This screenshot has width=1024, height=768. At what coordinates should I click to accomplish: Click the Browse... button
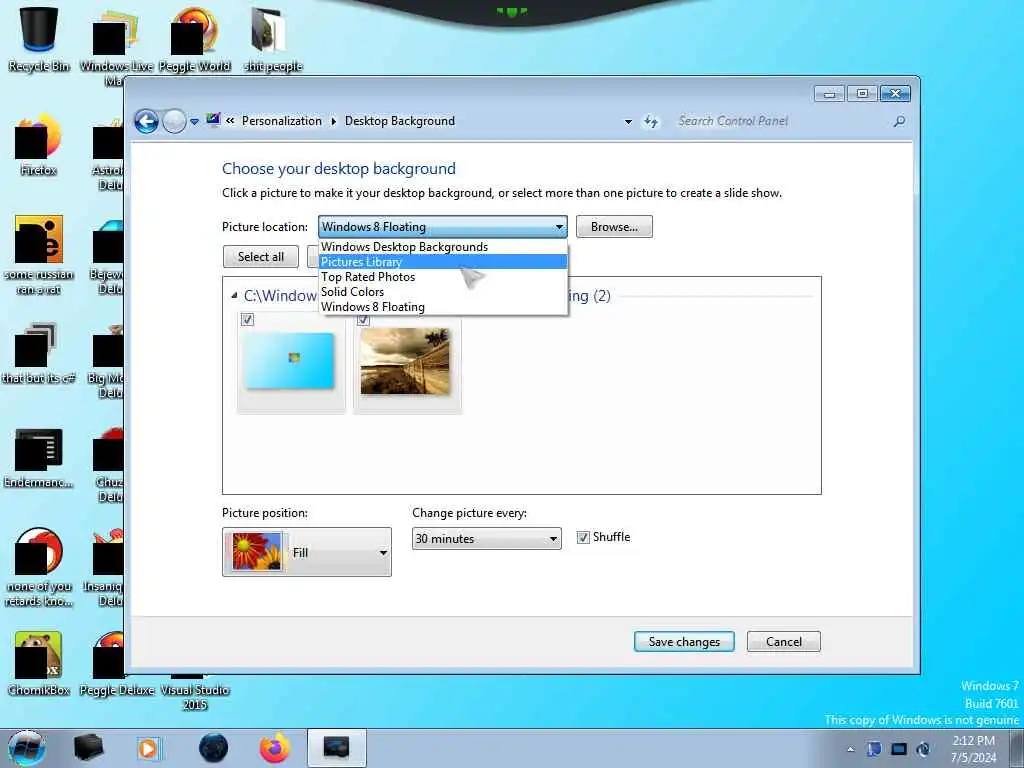click(614, 227)
